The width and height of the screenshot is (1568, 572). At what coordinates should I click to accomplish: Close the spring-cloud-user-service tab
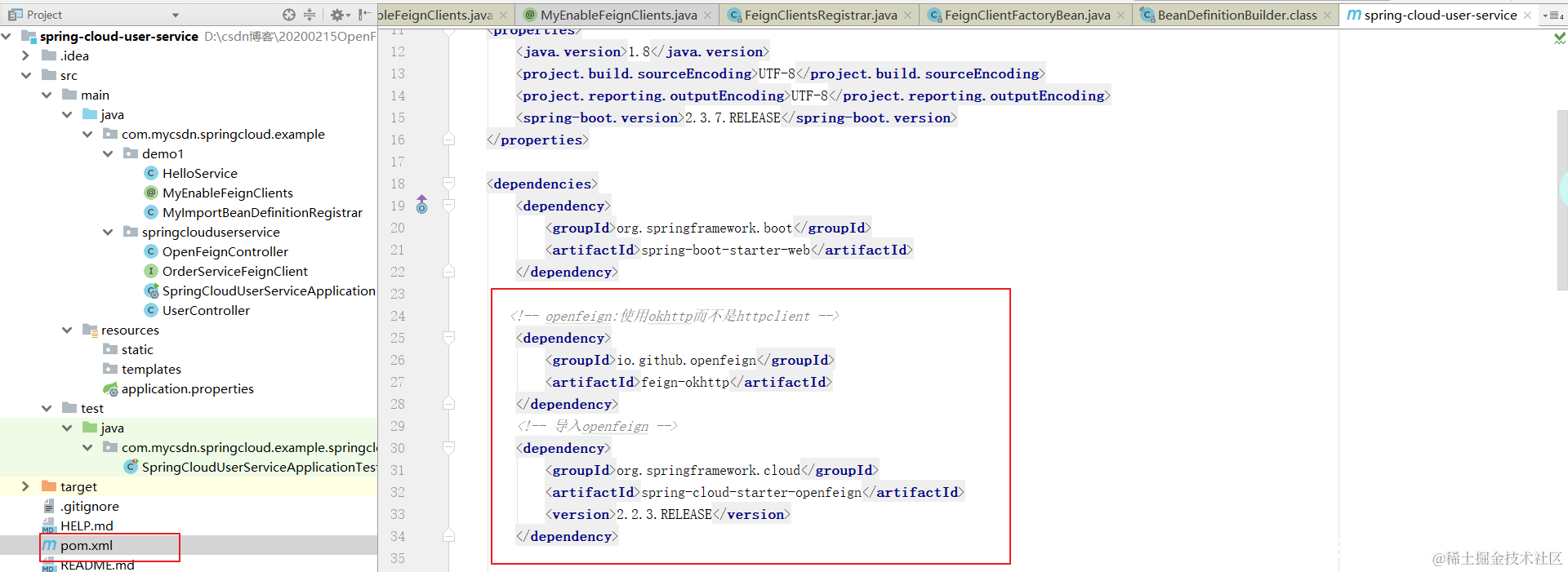(1527, 16)
